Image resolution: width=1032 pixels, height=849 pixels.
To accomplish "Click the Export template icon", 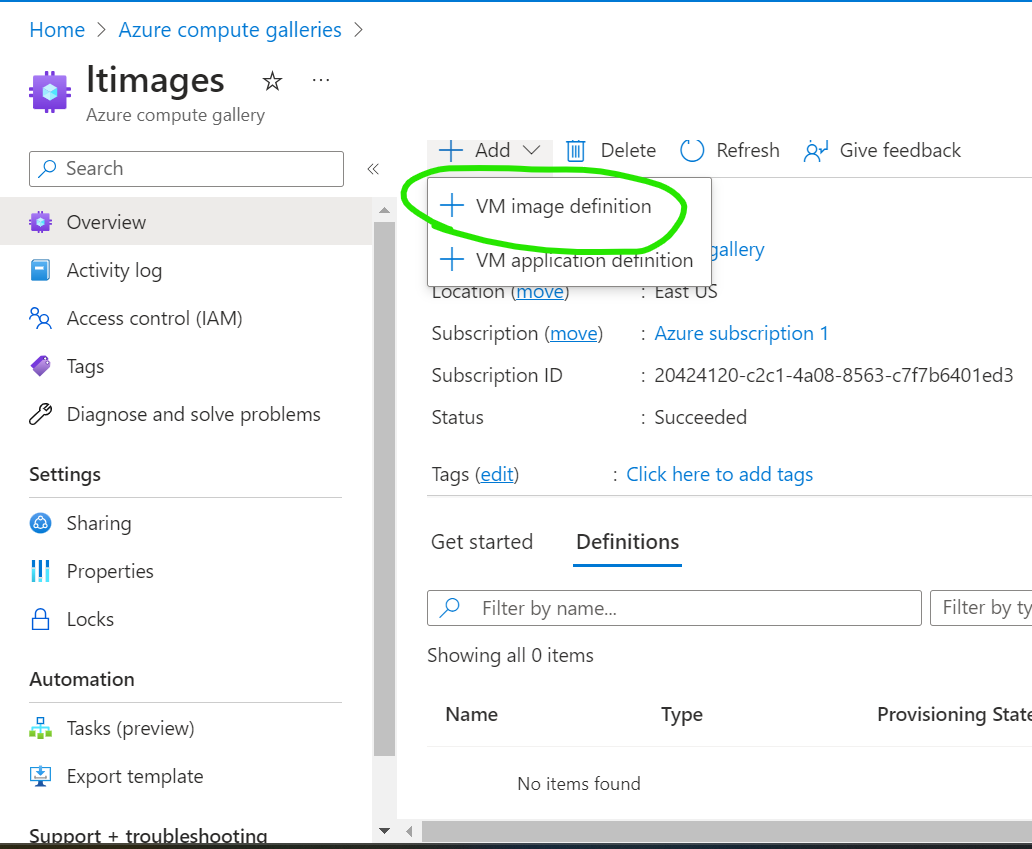I will [41, 777].
